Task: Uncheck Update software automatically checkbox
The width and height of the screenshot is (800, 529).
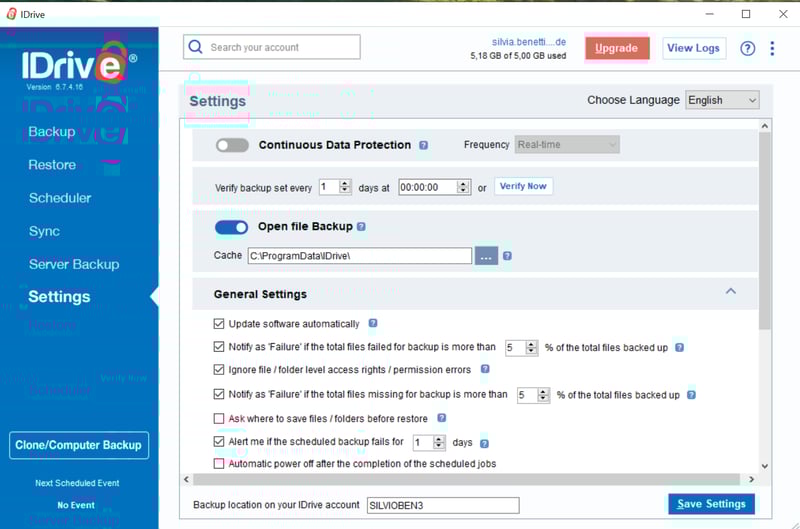Action: (x=219, y=324)
